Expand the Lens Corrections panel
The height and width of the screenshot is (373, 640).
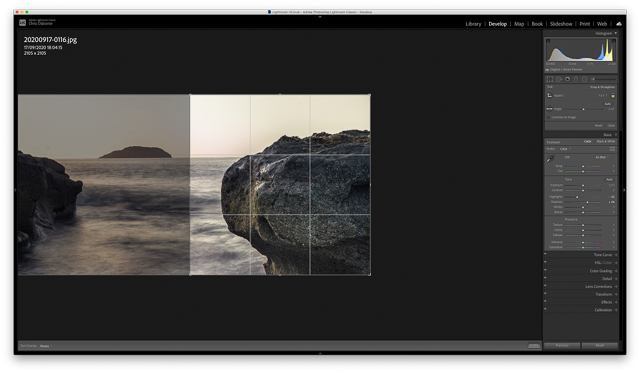616,286
